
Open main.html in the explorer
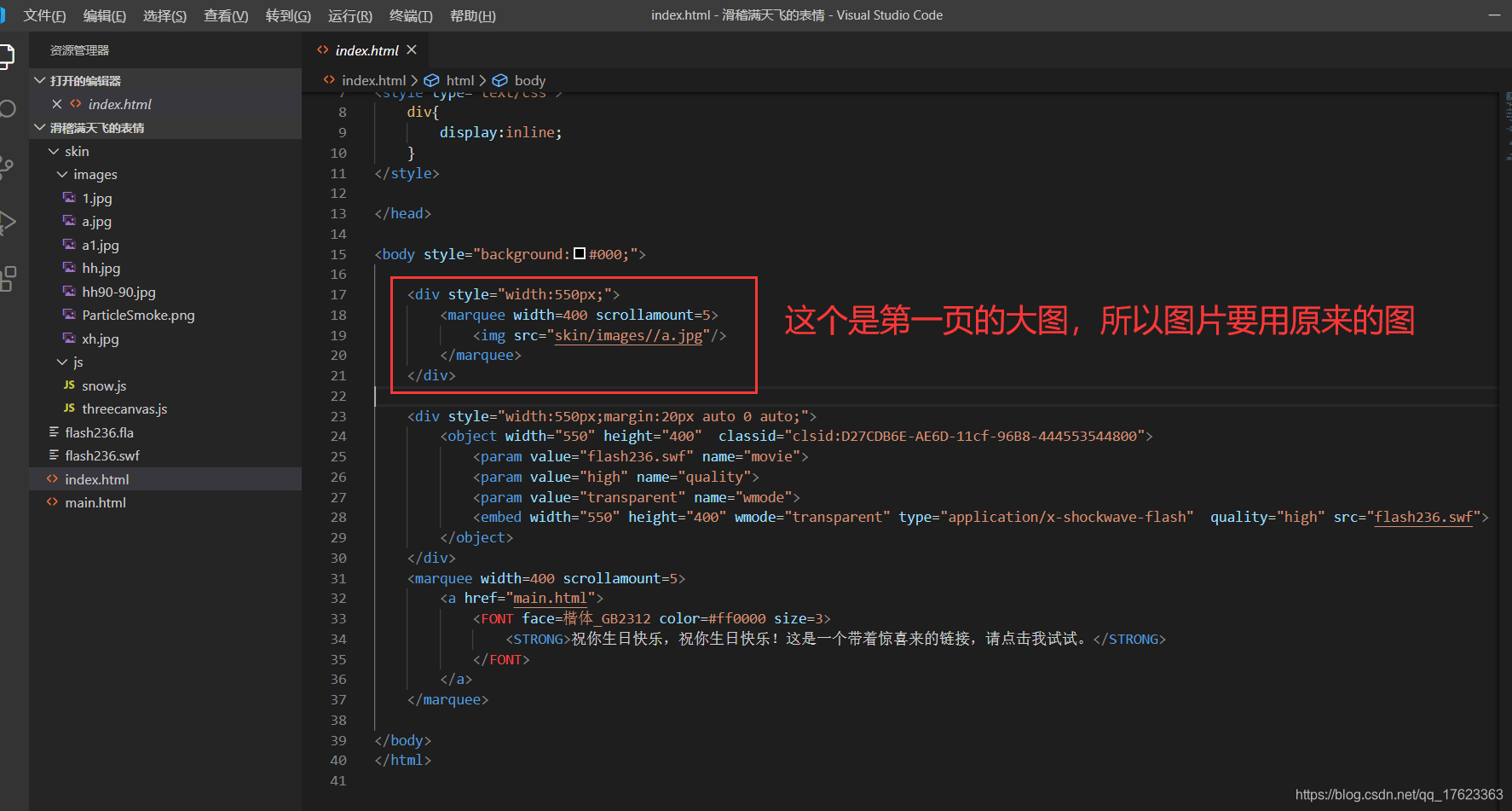(x=165, y=502)
